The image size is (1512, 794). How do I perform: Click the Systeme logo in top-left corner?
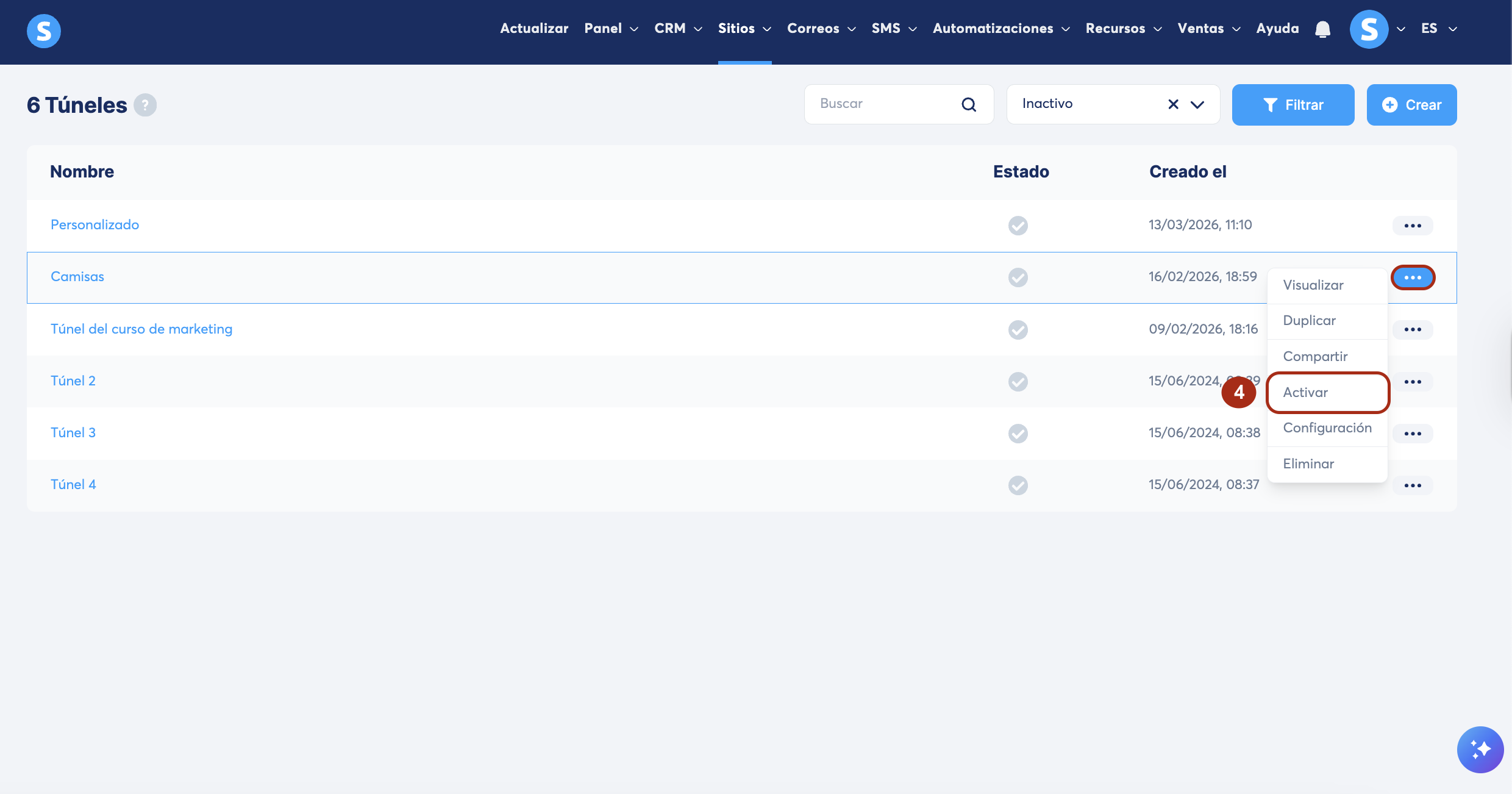[x=44, y=30]
